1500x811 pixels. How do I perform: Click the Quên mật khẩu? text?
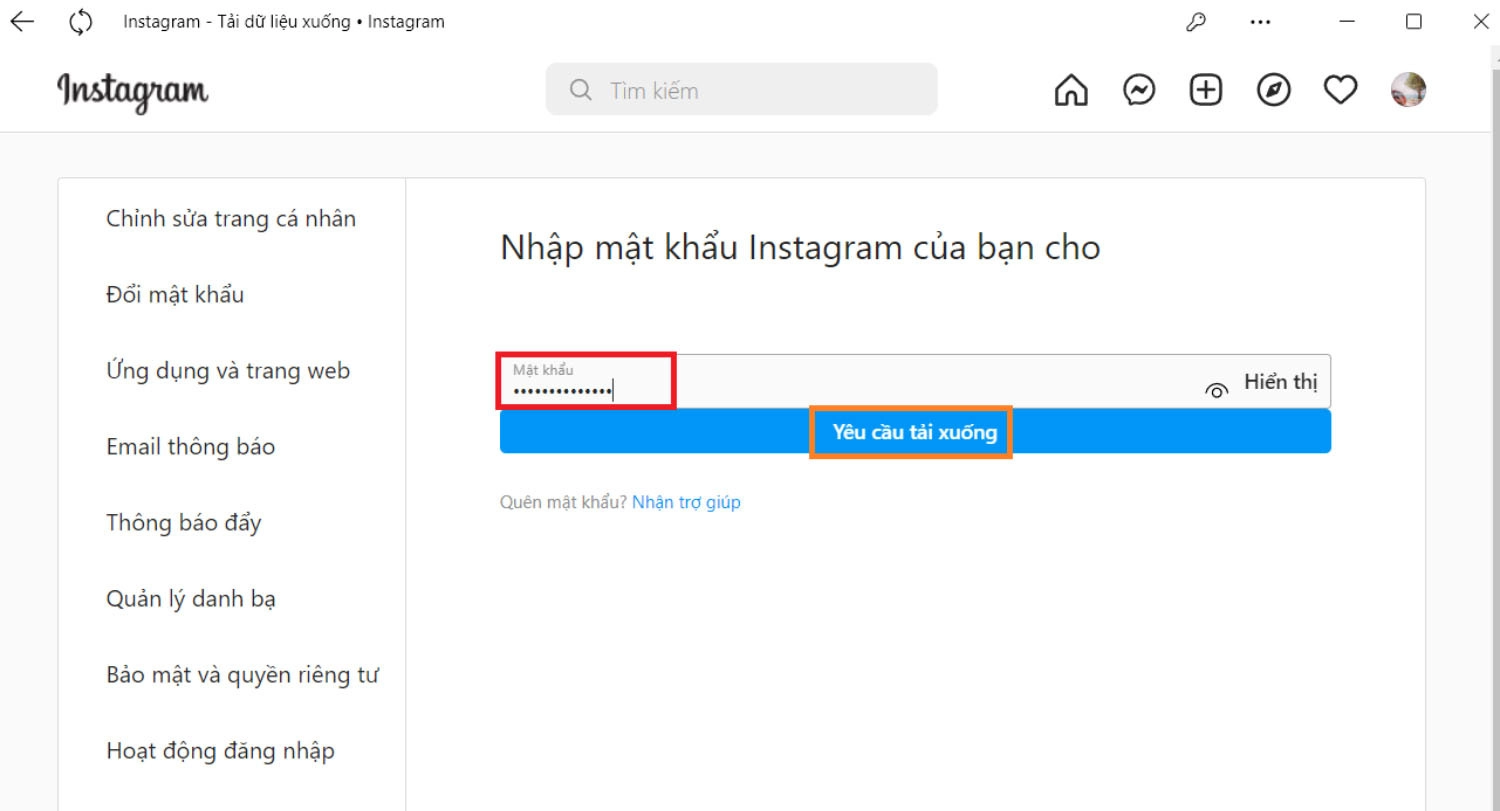pos(563,502)
